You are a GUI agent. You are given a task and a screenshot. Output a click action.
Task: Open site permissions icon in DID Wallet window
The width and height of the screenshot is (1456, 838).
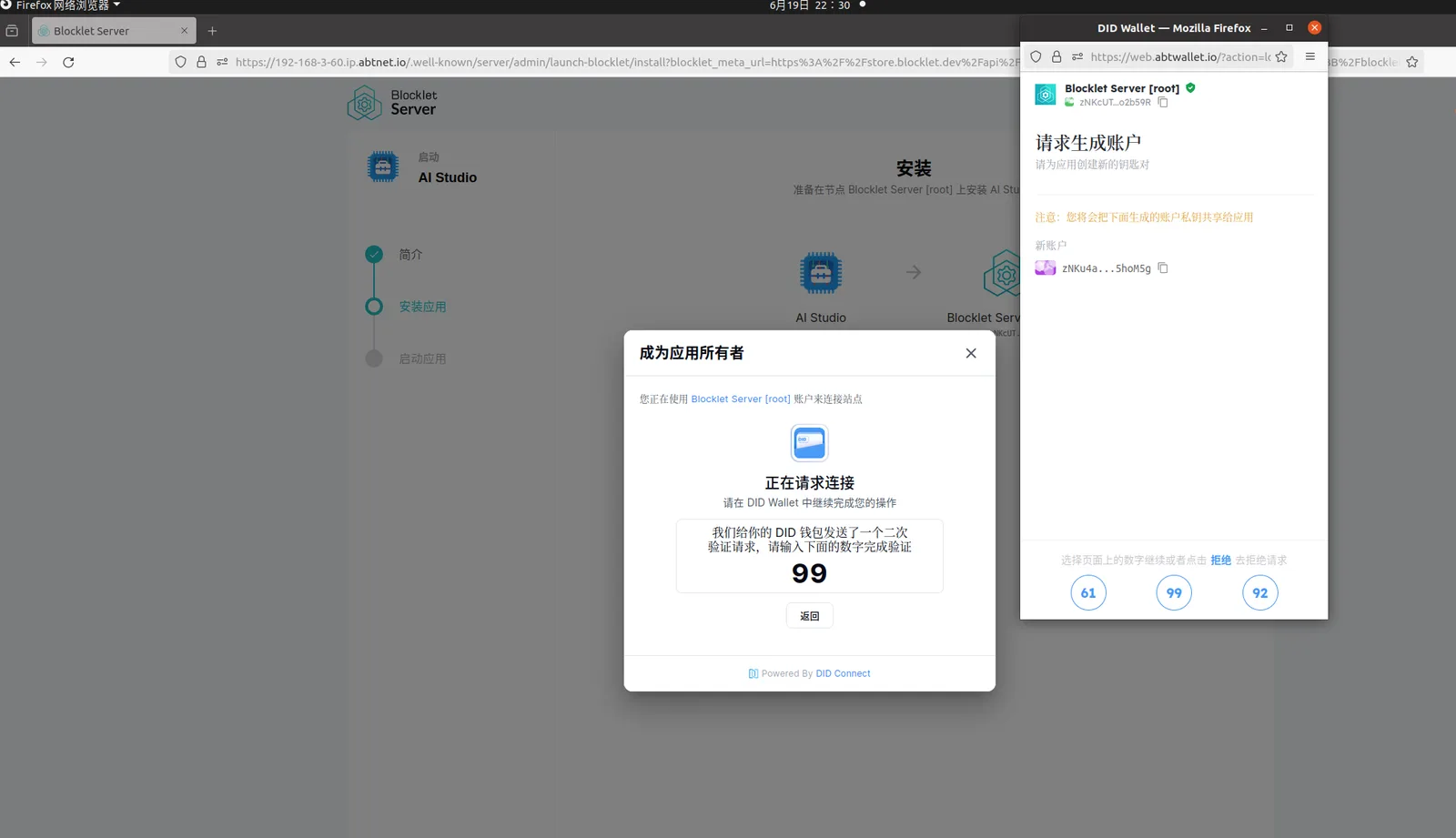click(1077, 56)
